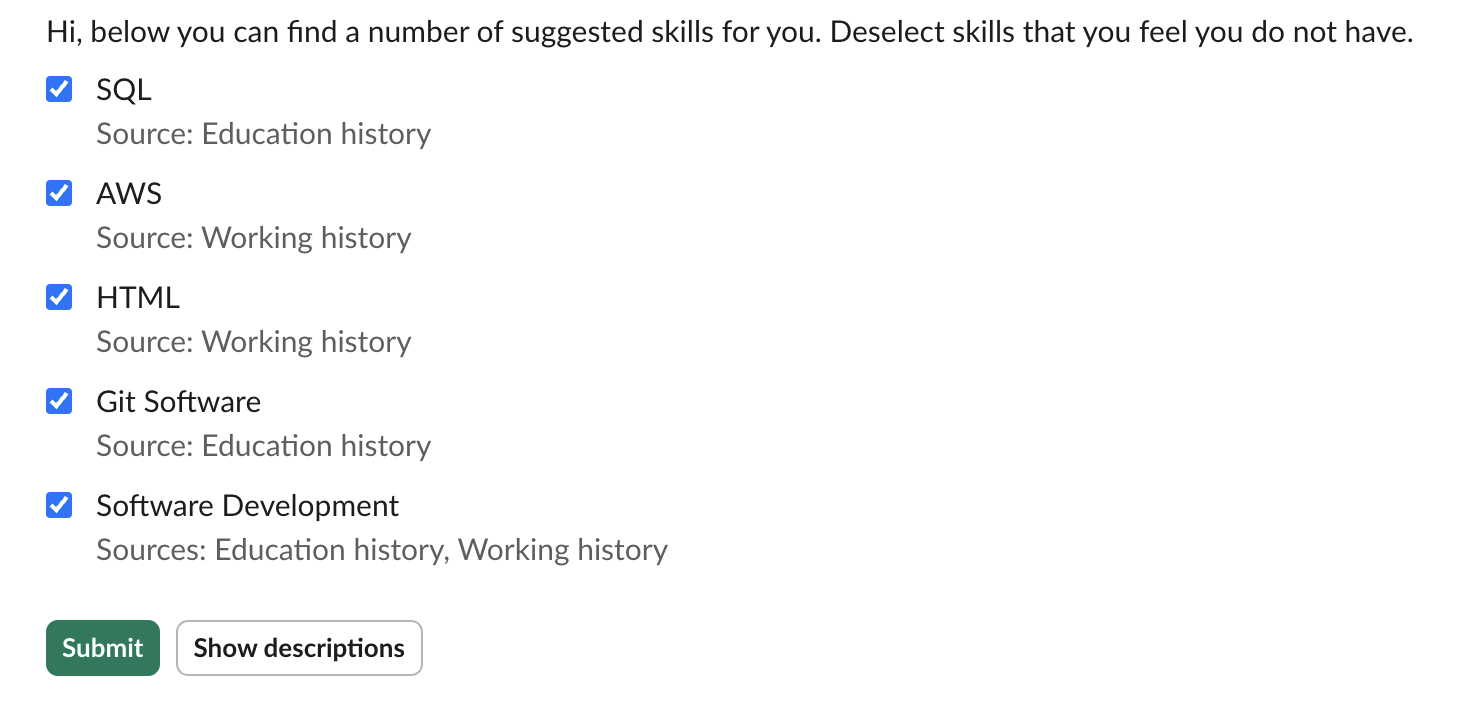Click the Submit button

click(x=102, y=648)
